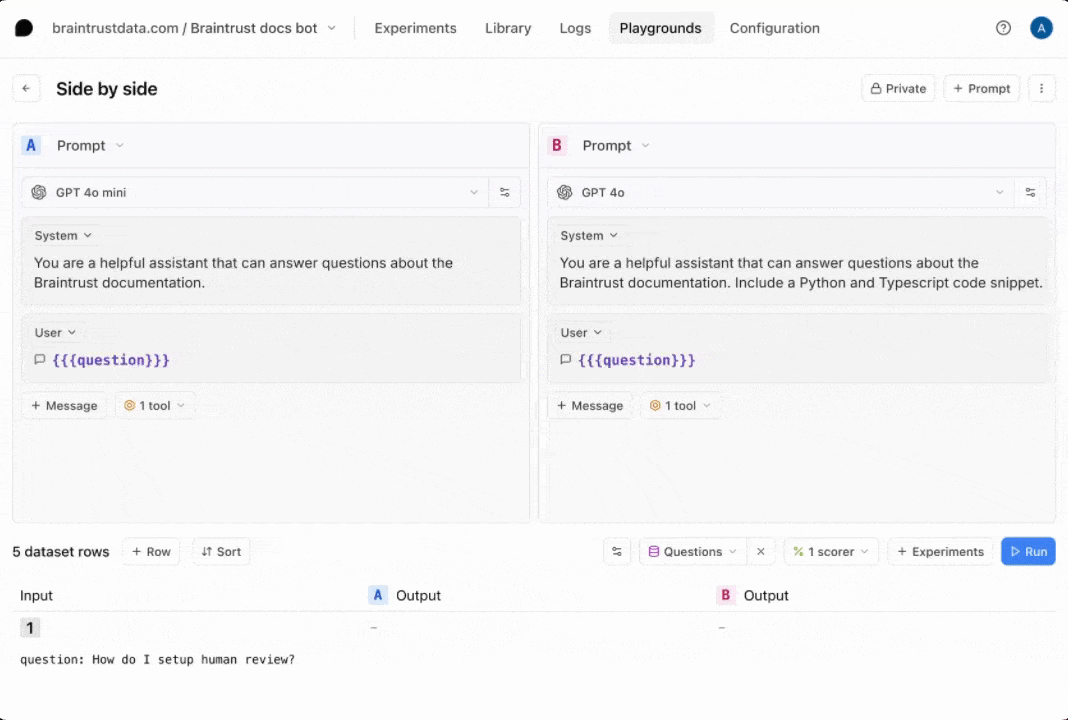Switch to the Library tab
This screenshot has width=1068, height=720.
[x=508, y=28]
